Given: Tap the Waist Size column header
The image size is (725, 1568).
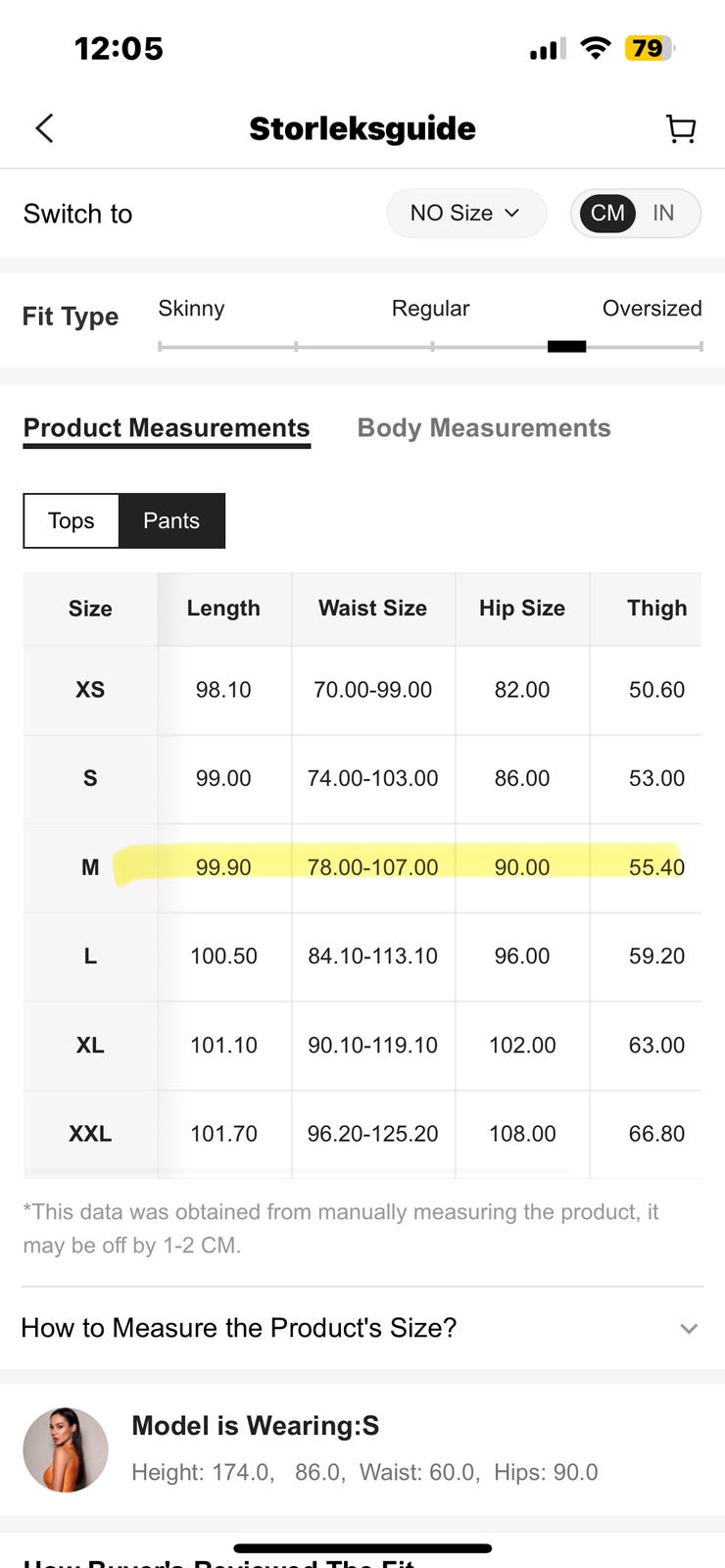Looking at the screenshot, I should pyautogui.click(x=372, y=609).
